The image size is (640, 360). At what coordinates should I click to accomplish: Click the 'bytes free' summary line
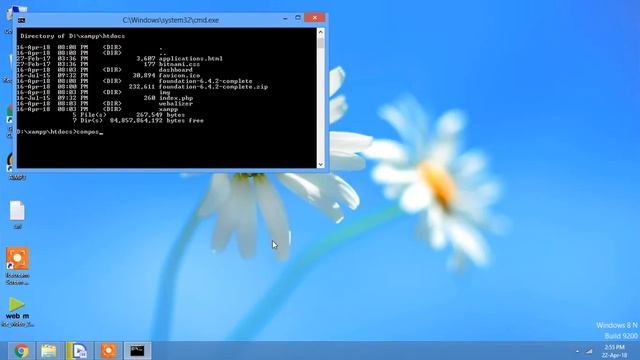point(138,120)
